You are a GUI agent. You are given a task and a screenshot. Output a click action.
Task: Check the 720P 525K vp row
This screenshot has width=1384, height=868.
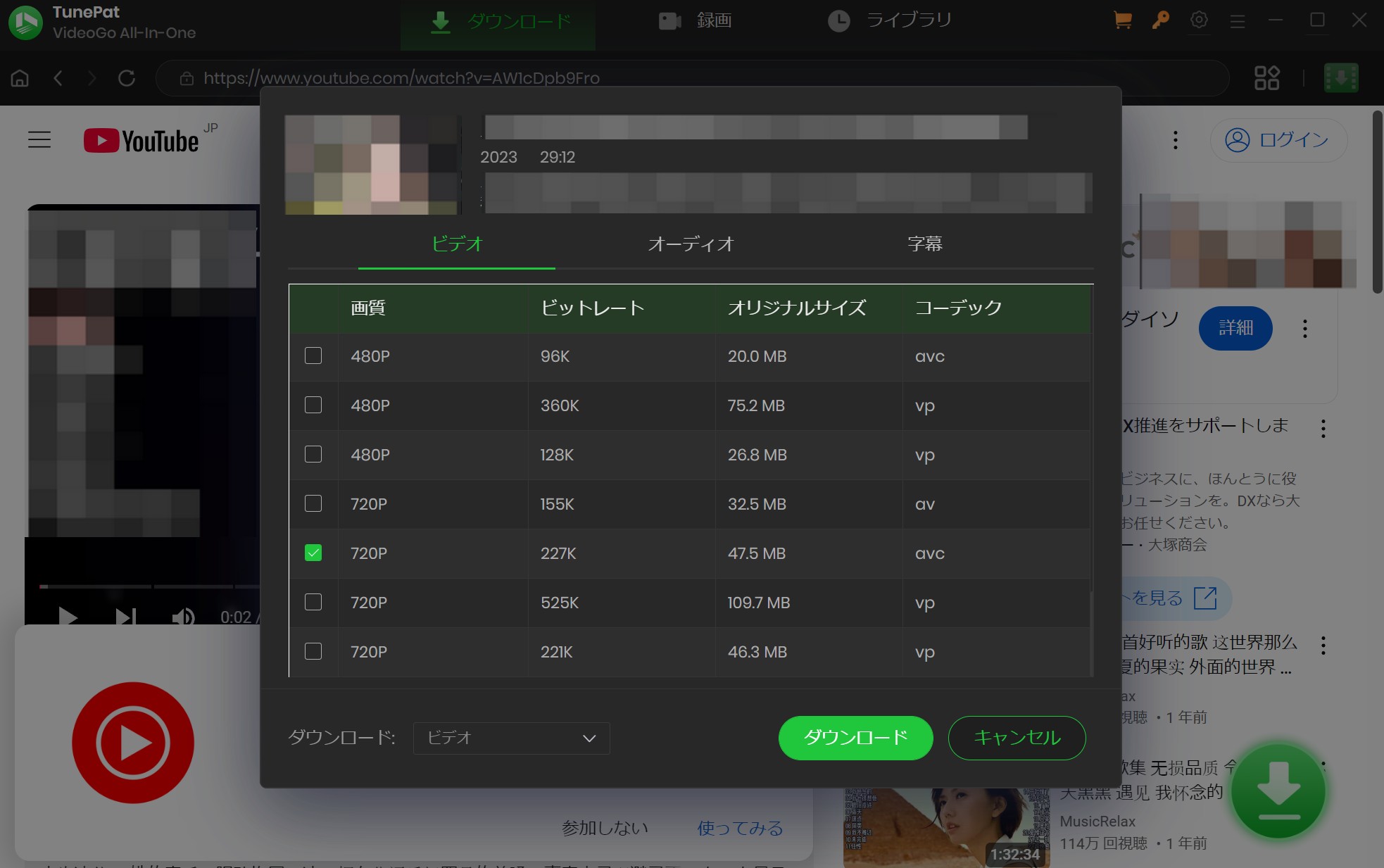pos(313,602)
